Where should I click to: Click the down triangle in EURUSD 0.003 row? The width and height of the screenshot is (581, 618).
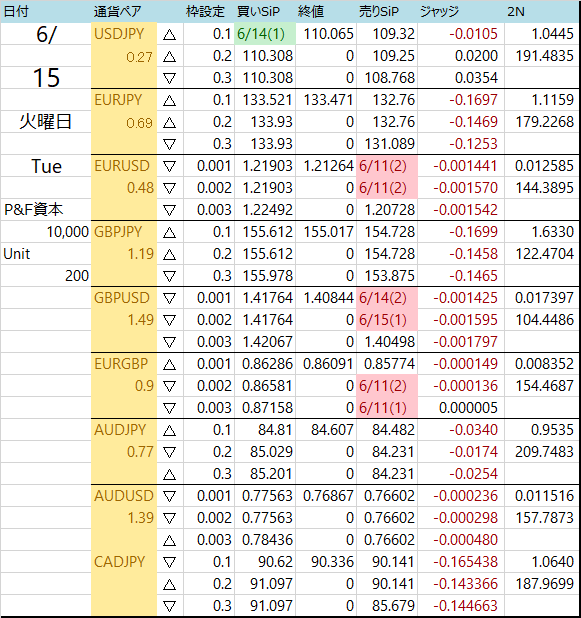point(169,210)
